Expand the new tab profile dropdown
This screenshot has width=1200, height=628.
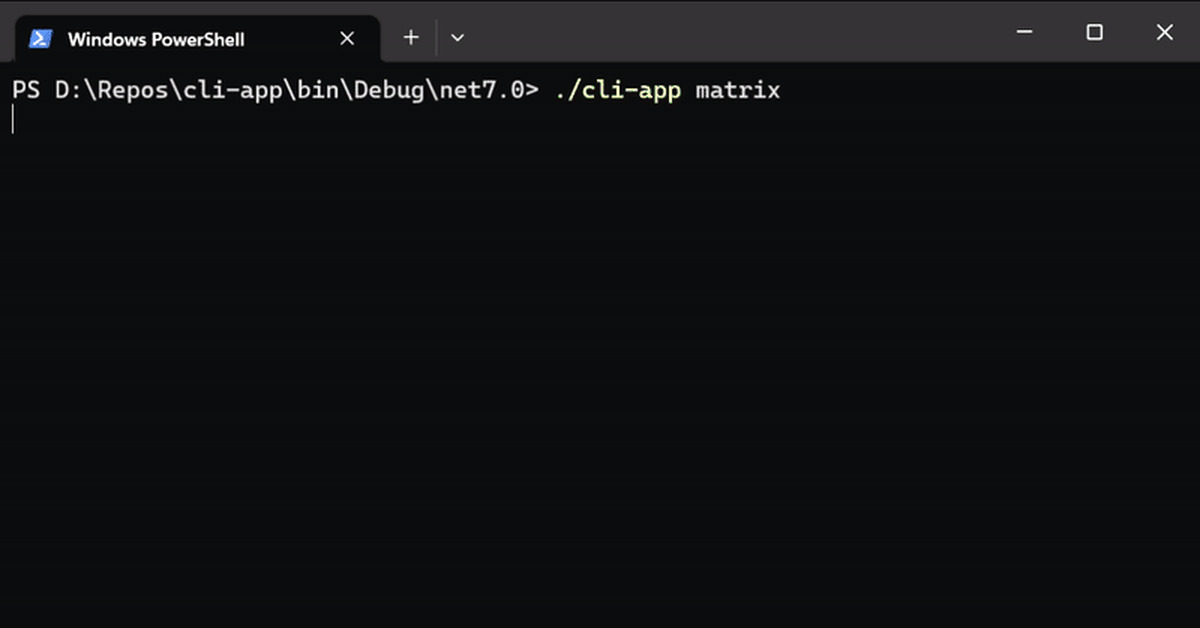(x=457, y=38)
